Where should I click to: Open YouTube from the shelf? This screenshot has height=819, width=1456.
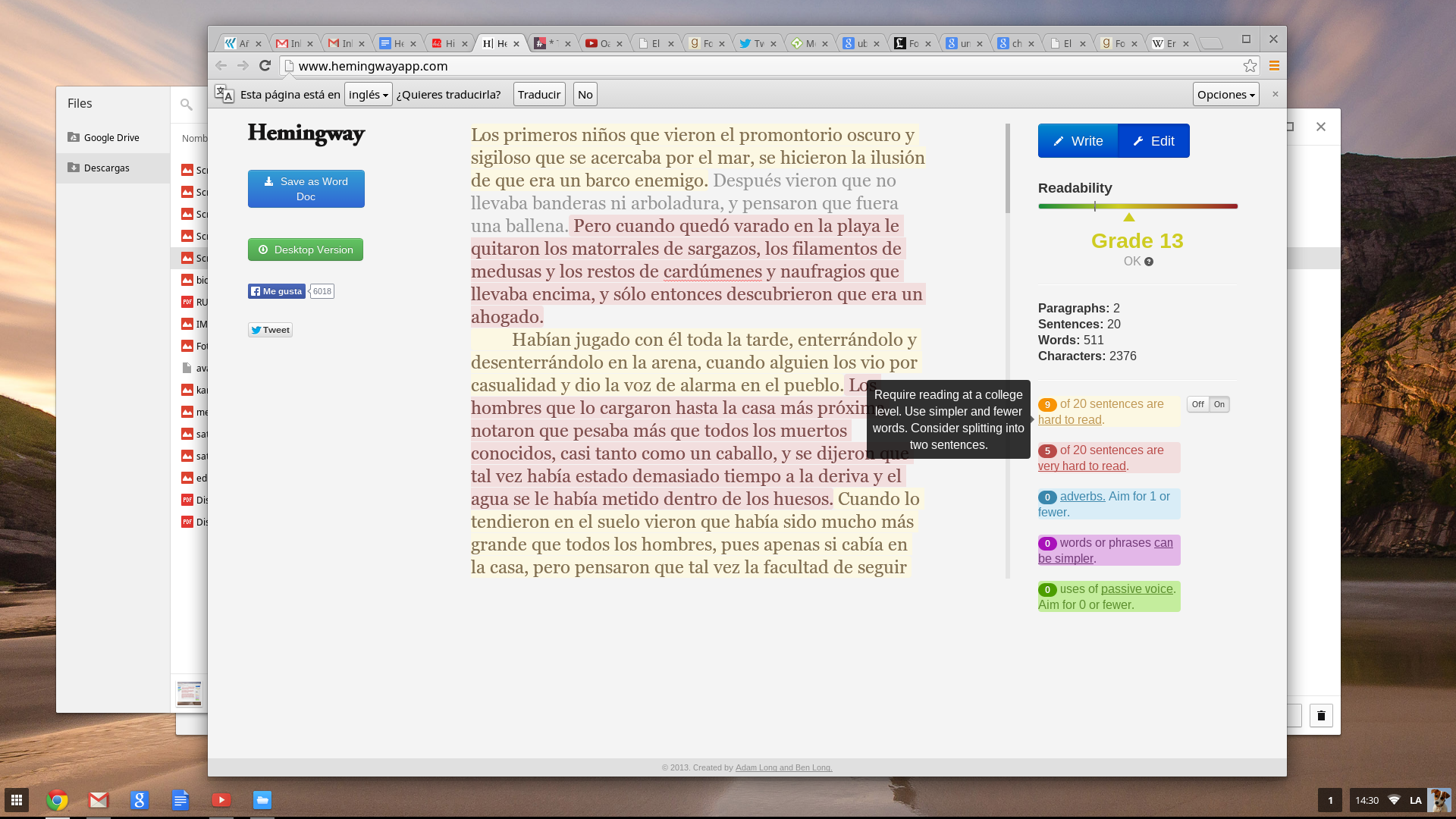[x=221, y=800]
